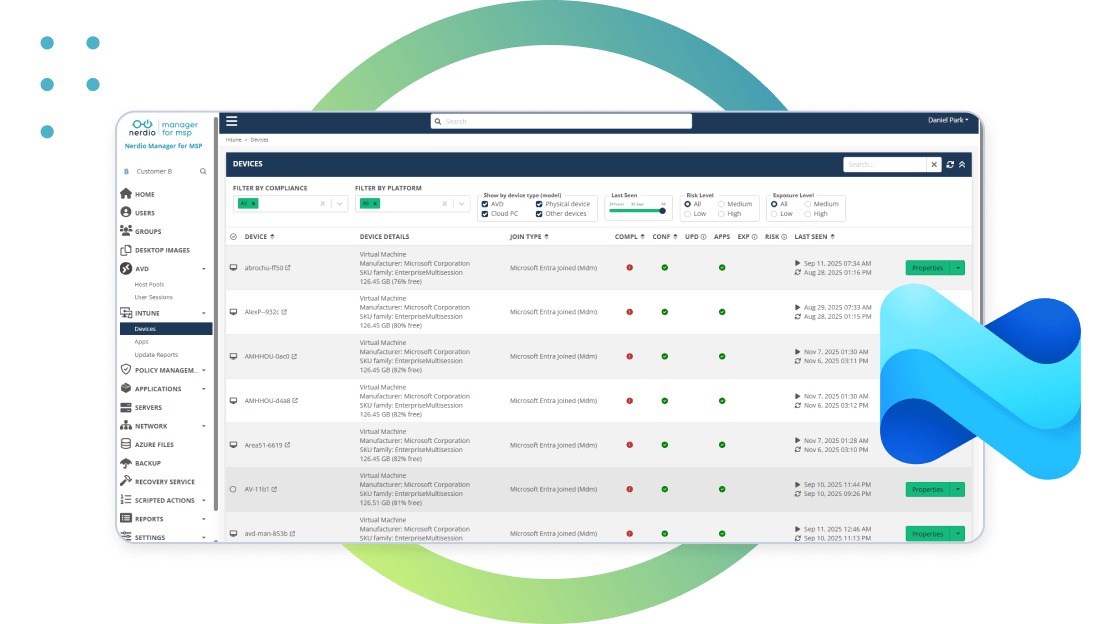This screenshot has height=624, width=1120.
Task: Click the Recovery Service hammer icon
Action: (126, 482)
